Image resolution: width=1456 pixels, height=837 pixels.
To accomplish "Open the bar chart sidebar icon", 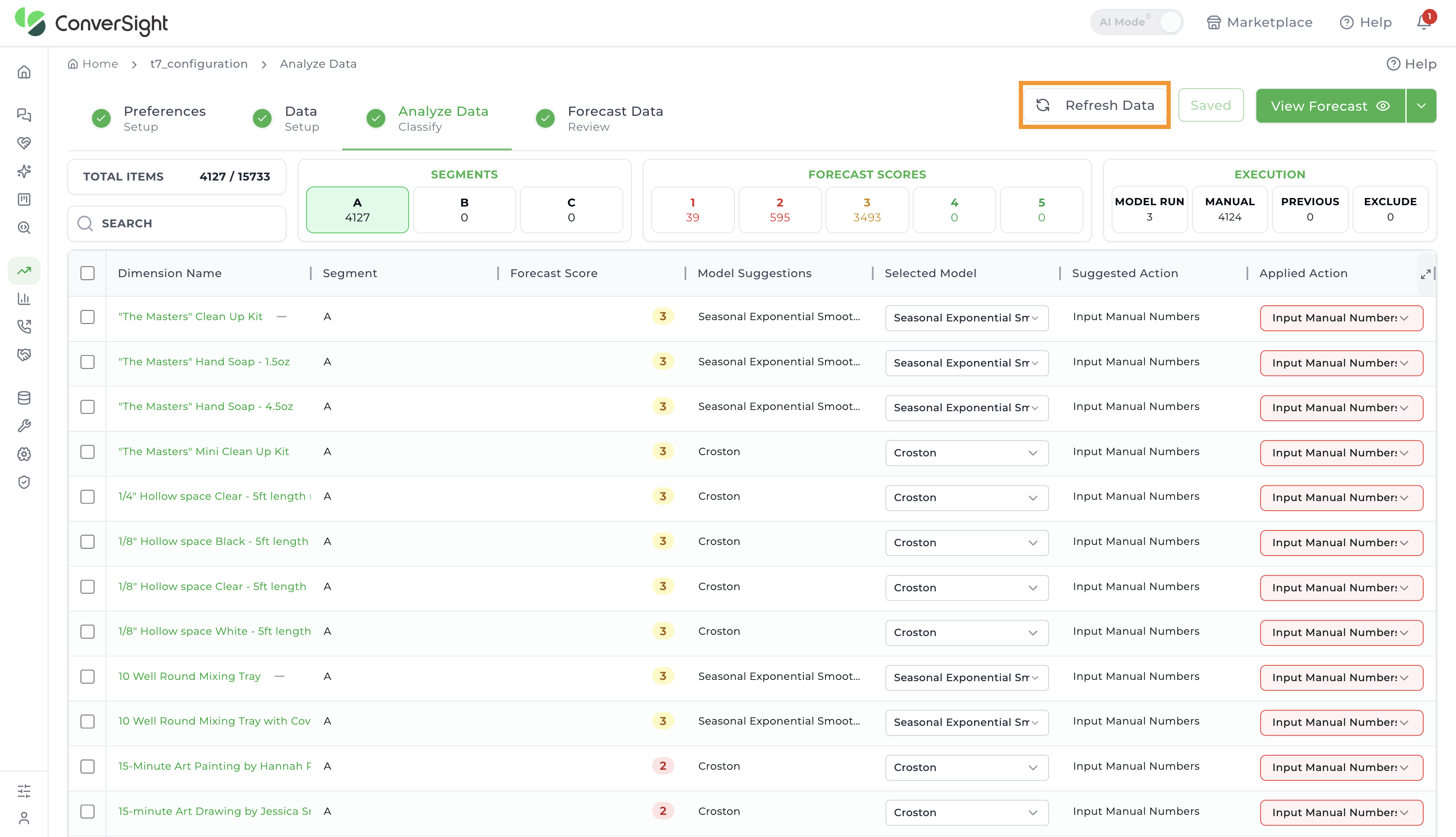I will 23,298.
